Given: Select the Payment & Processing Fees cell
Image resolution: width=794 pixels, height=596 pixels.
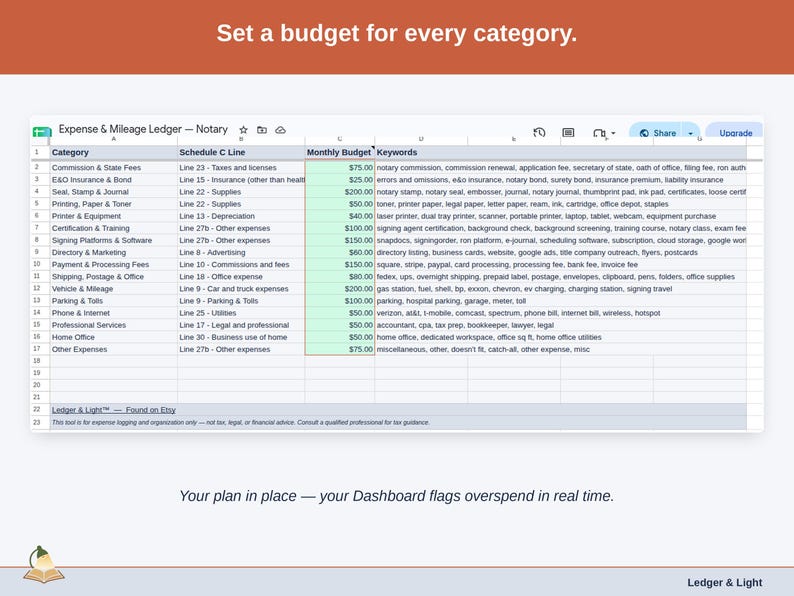Looking at the screenshot, I should click(x=114, y=265).
